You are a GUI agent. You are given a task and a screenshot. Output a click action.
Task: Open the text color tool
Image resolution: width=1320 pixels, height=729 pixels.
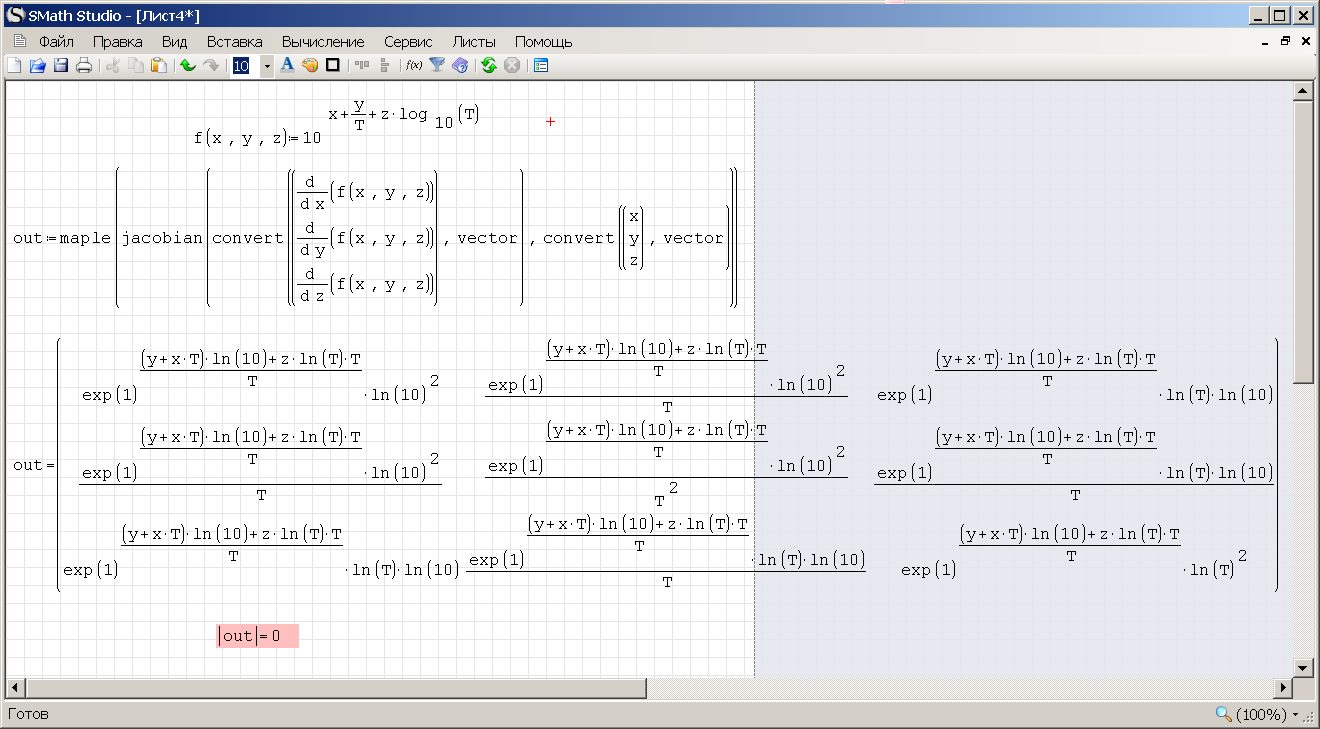[x=287, y=66]
